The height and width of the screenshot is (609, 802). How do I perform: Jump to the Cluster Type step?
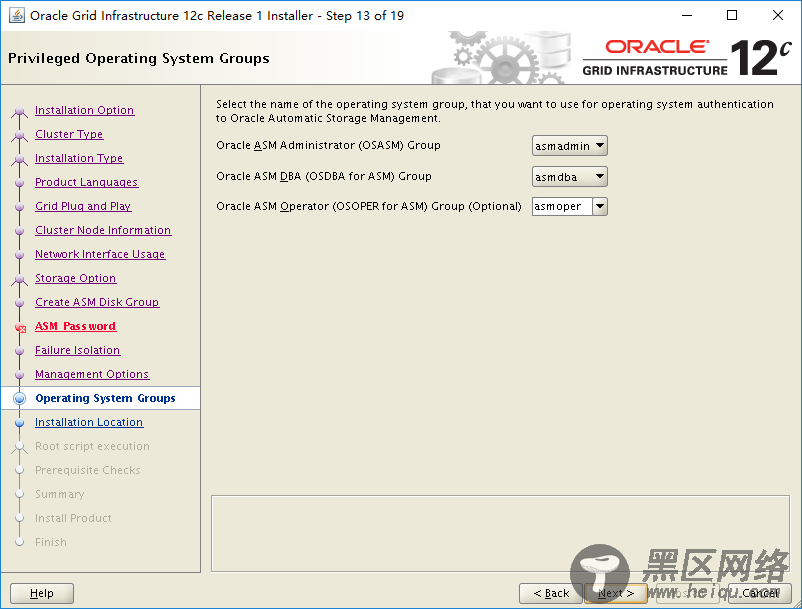click(x=69, y=134)
